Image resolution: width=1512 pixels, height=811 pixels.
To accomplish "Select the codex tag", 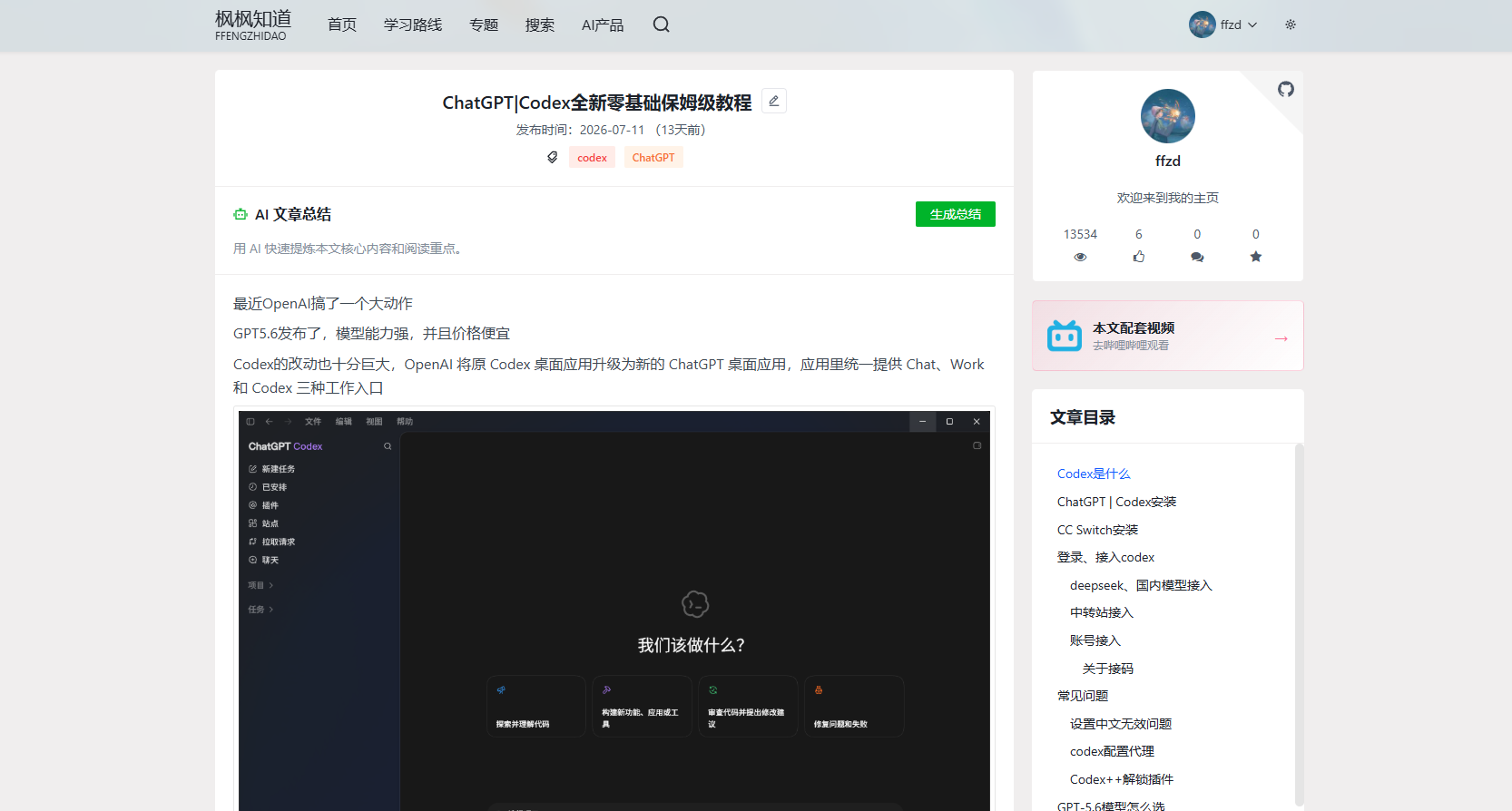I will (592, 157).
